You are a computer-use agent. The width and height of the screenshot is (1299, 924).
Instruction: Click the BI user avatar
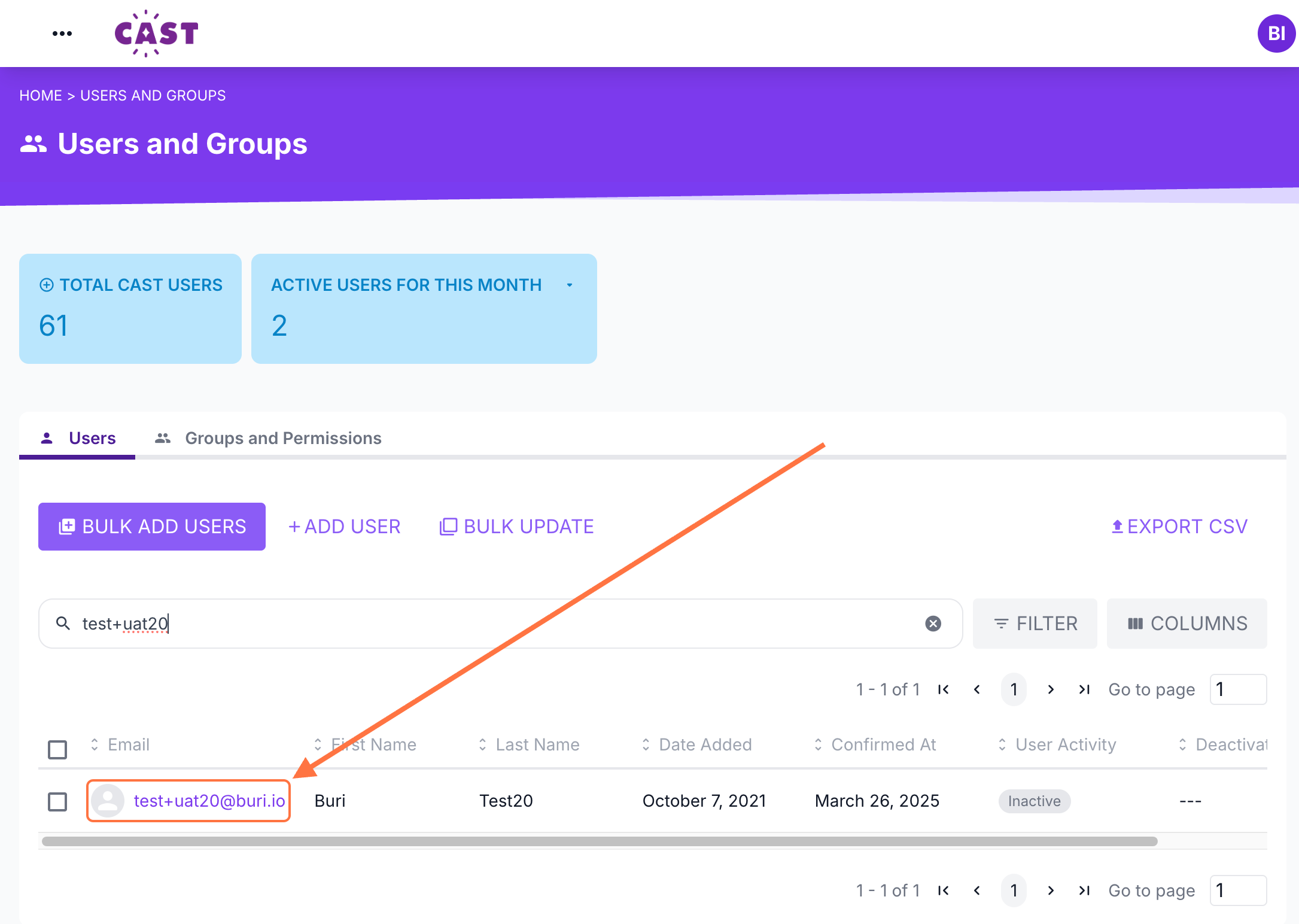click(x=1276, y=34)
